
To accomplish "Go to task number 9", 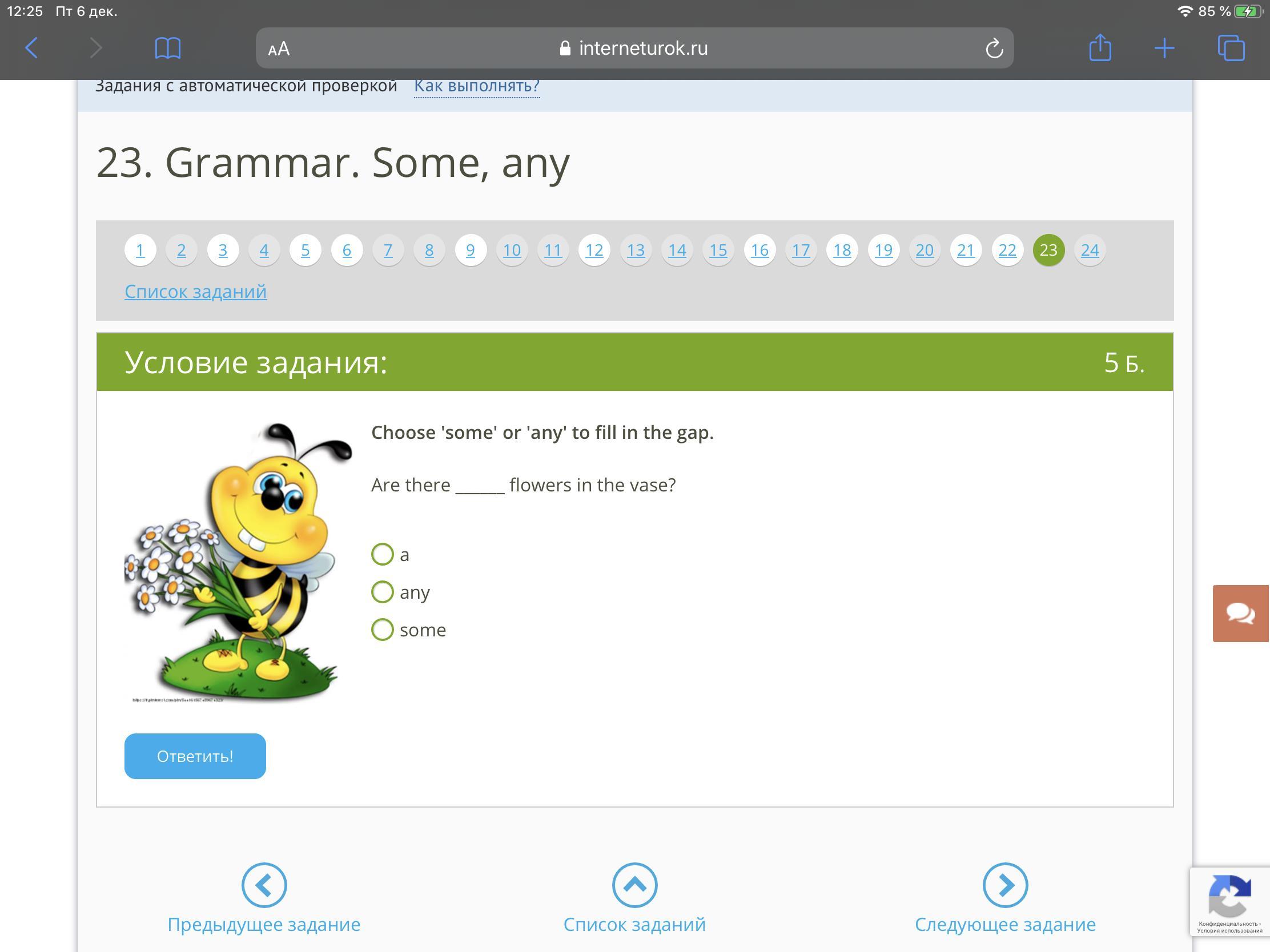I will pyautogui.click(x=470, y=249).
